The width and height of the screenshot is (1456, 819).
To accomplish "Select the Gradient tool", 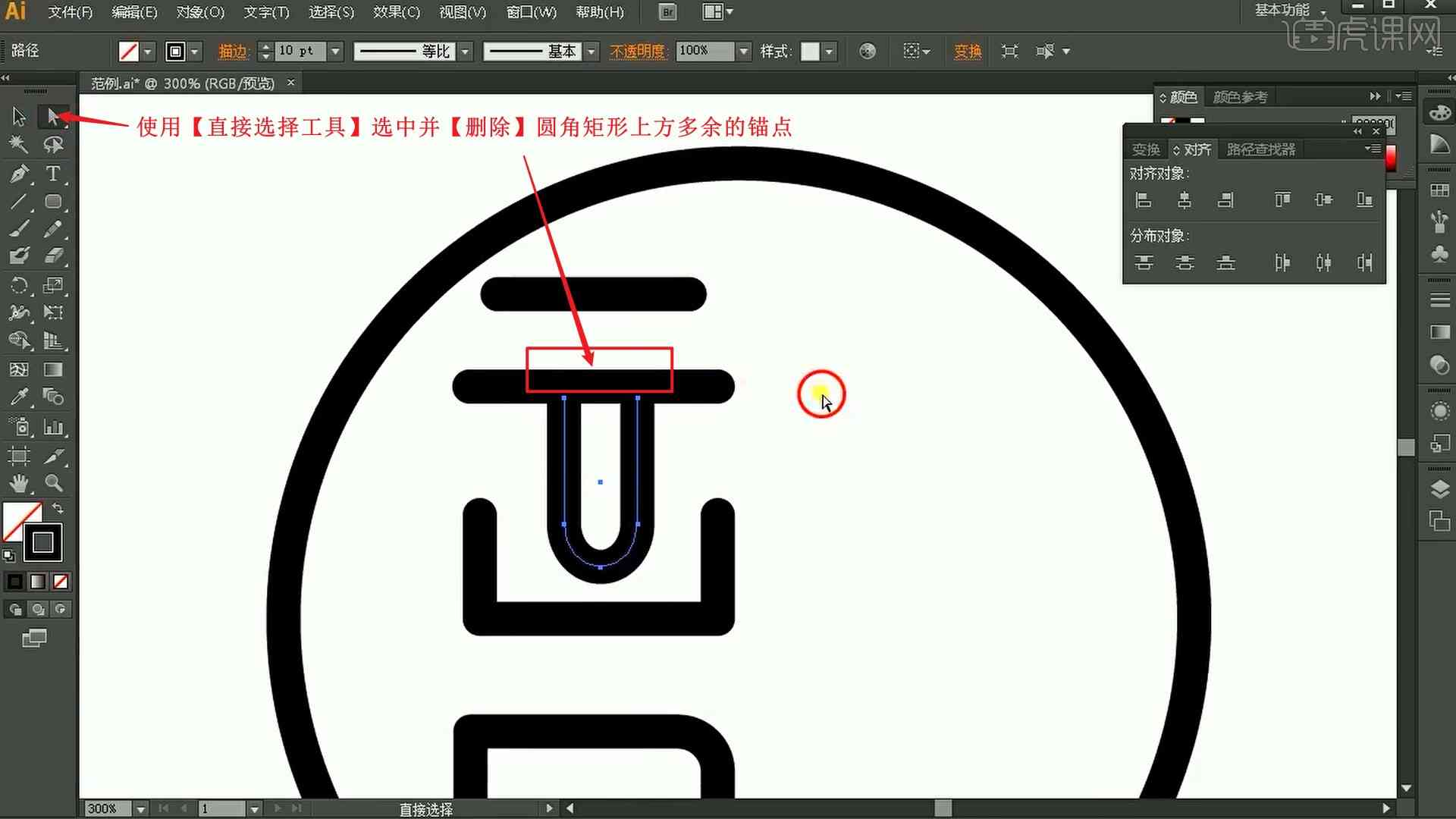I will [x=53, y=369].
